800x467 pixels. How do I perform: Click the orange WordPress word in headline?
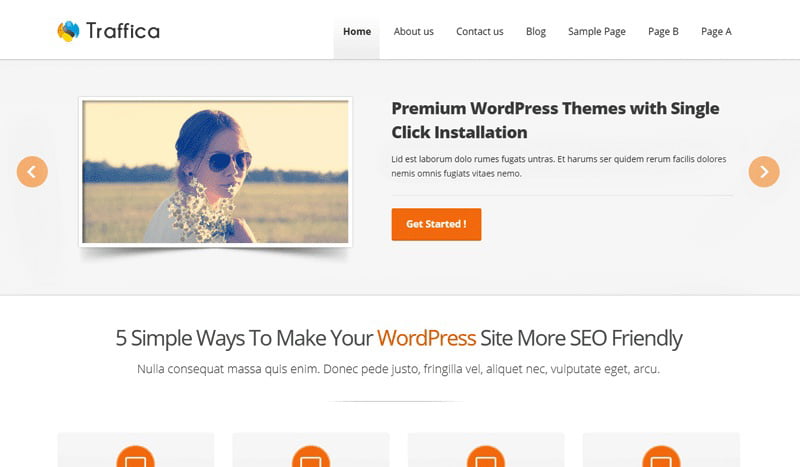427,338
